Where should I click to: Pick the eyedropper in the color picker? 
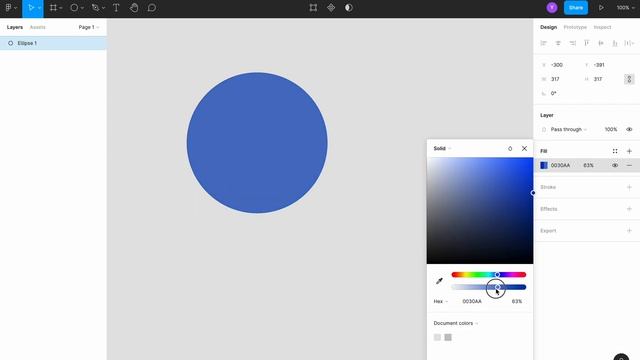439,281
